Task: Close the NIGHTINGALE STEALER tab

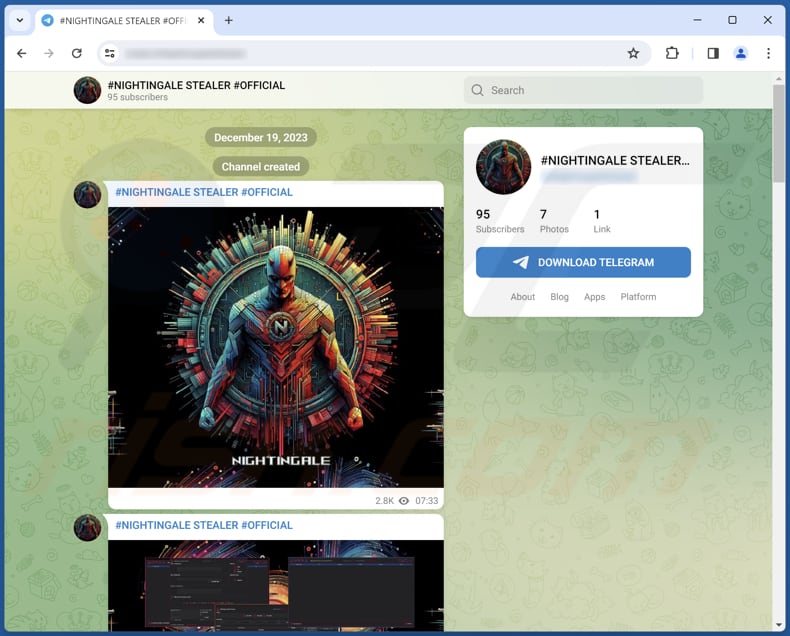Action: 201,21
